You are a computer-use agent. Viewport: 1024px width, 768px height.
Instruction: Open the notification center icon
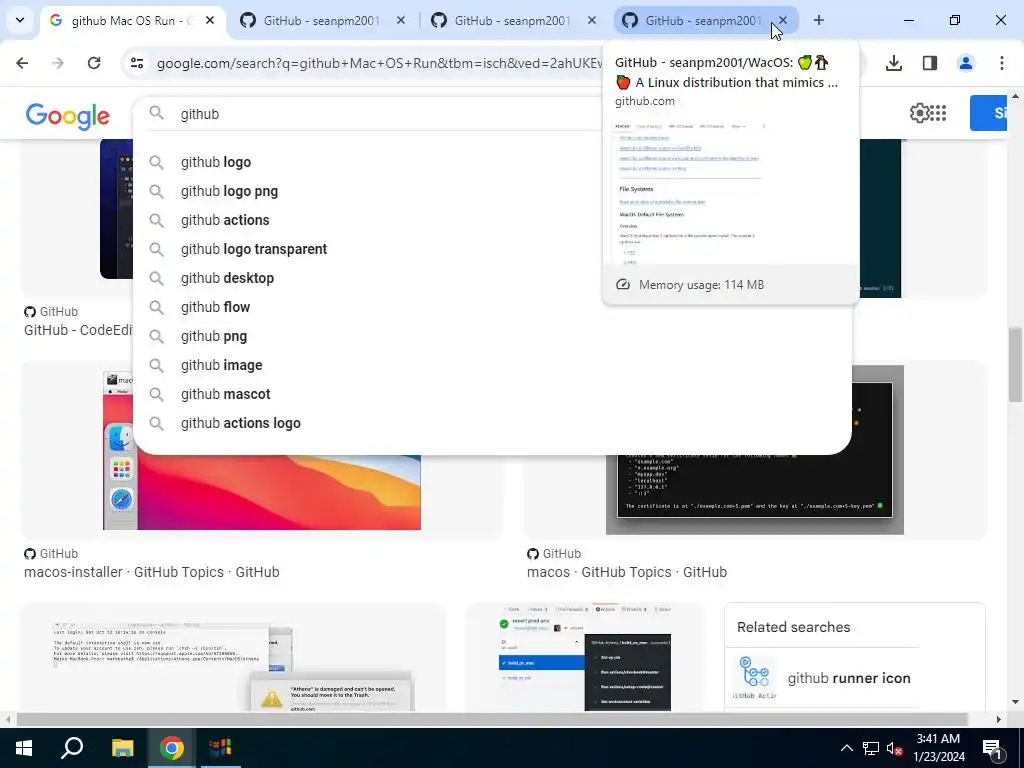(992, 748)
